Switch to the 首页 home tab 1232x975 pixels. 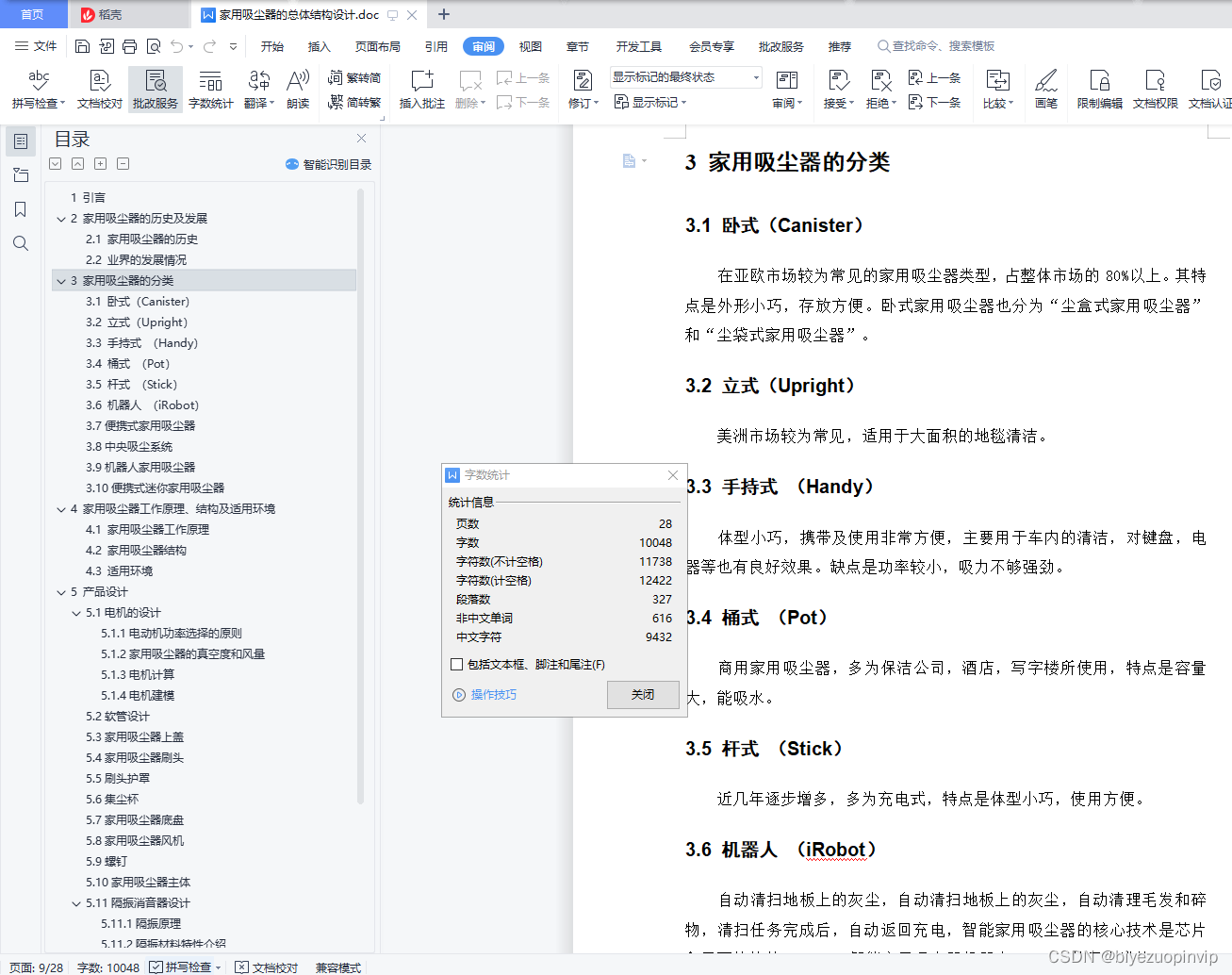click(x=32, y=14)
